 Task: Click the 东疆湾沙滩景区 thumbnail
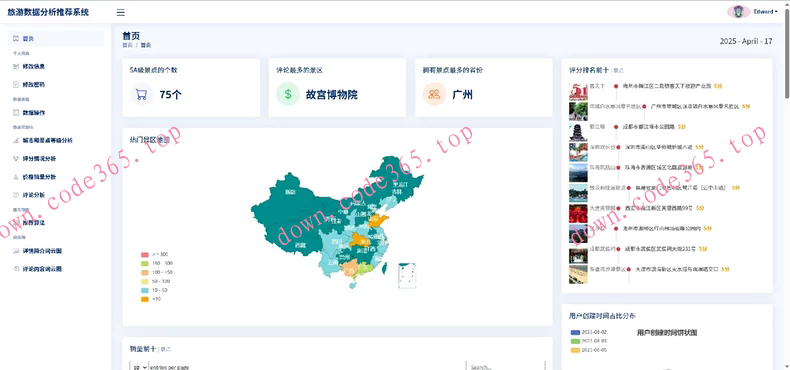coord(578,274)
